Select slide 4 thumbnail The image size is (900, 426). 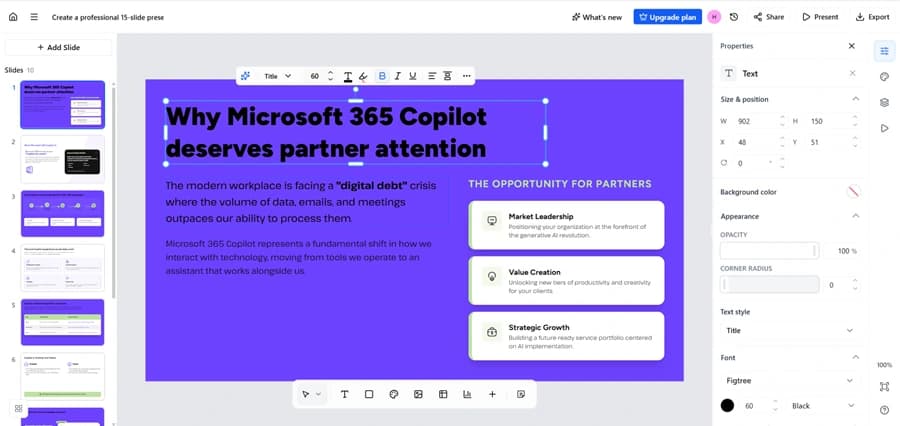(63, 268)
